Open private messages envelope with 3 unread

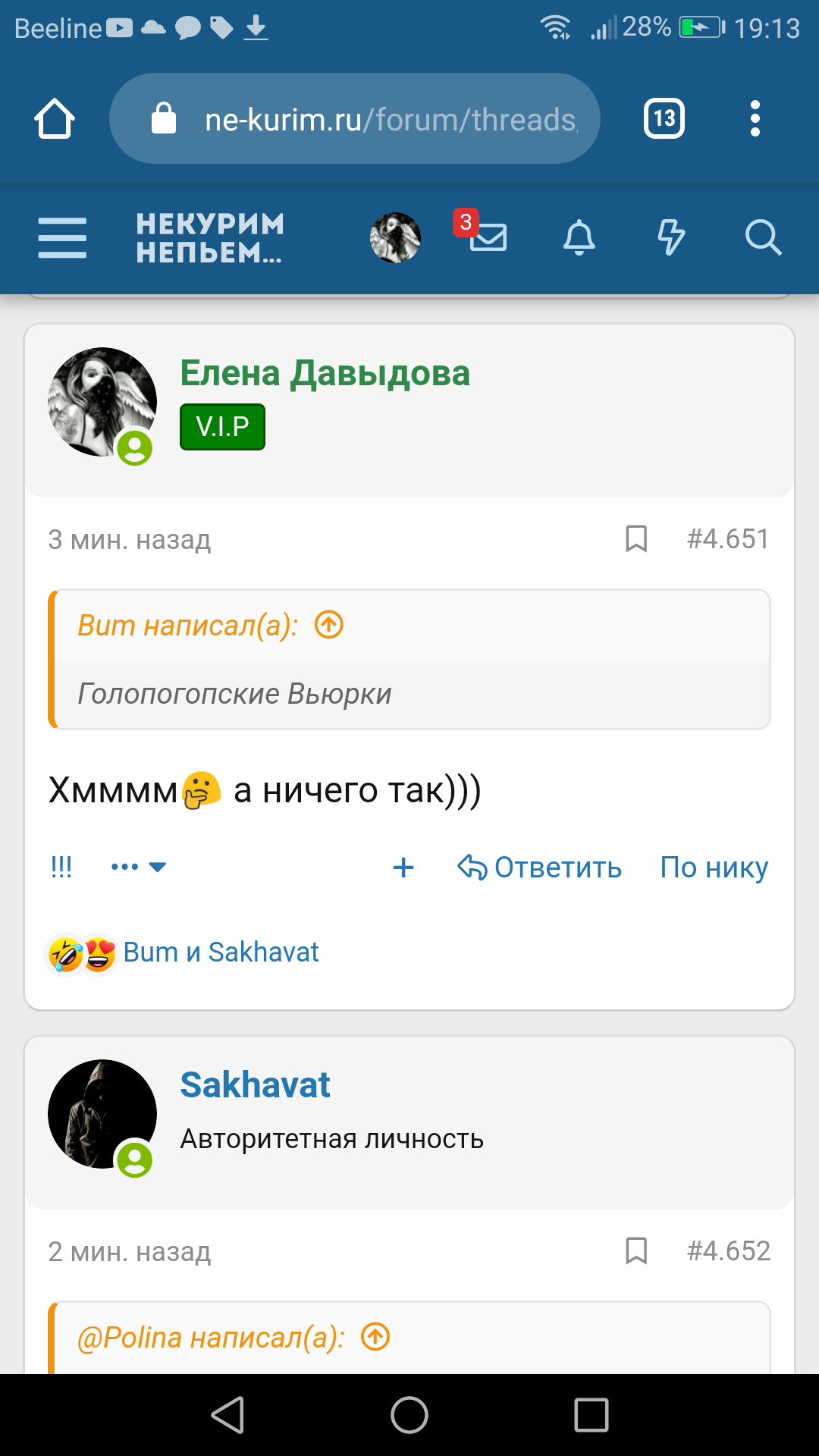(487, 237)
